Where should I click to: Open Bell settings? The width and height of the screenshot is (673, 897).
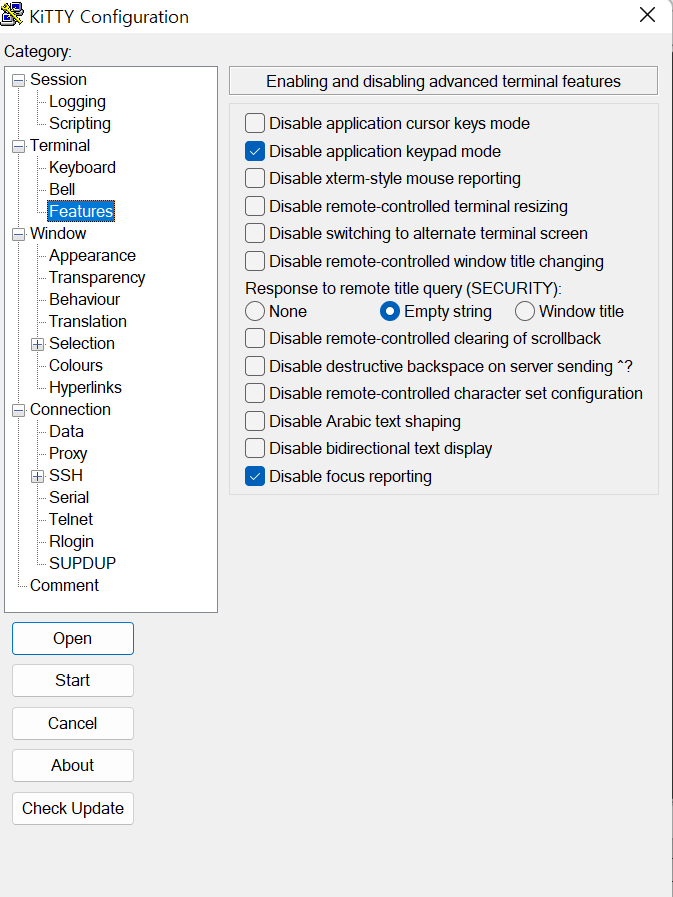tap(62, 189)
